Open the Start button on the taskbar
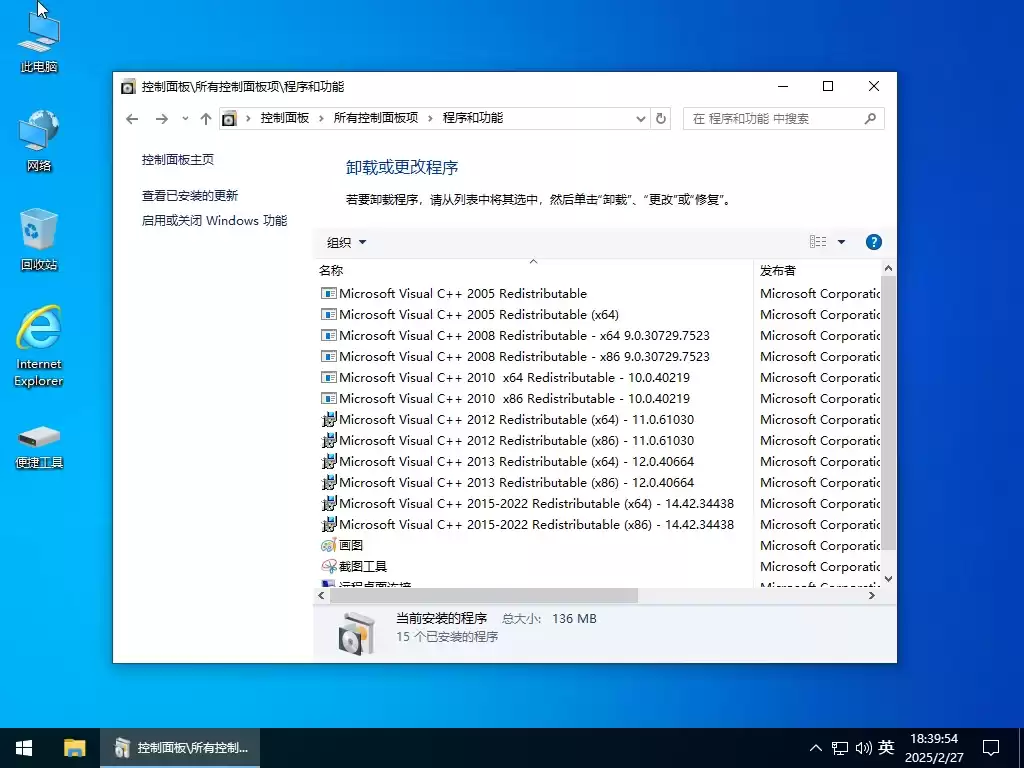 pyautogui.click(x=23, y=747)
